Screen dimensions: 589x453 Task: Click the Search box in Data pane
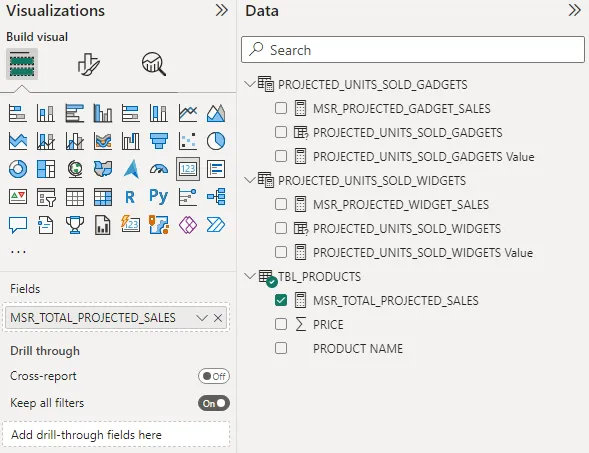(x=413, y=50)
